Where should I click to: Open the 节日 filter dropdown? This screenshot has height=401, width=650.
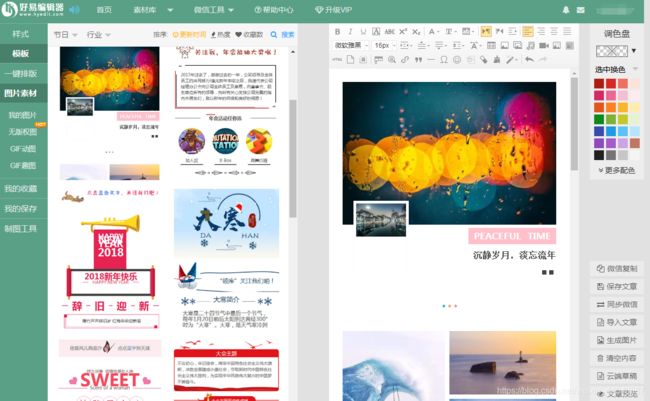tap(65, 35)
